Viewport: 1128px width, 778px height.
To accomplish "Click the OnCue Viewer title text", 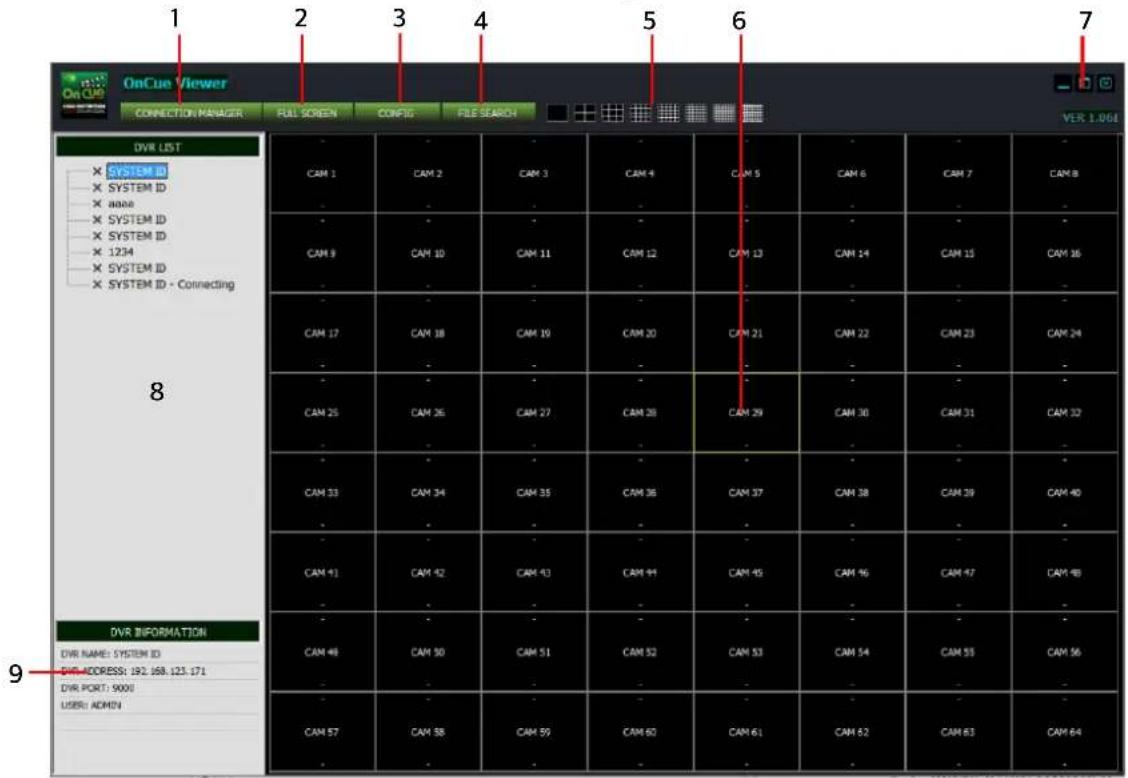I will [175, 83].
